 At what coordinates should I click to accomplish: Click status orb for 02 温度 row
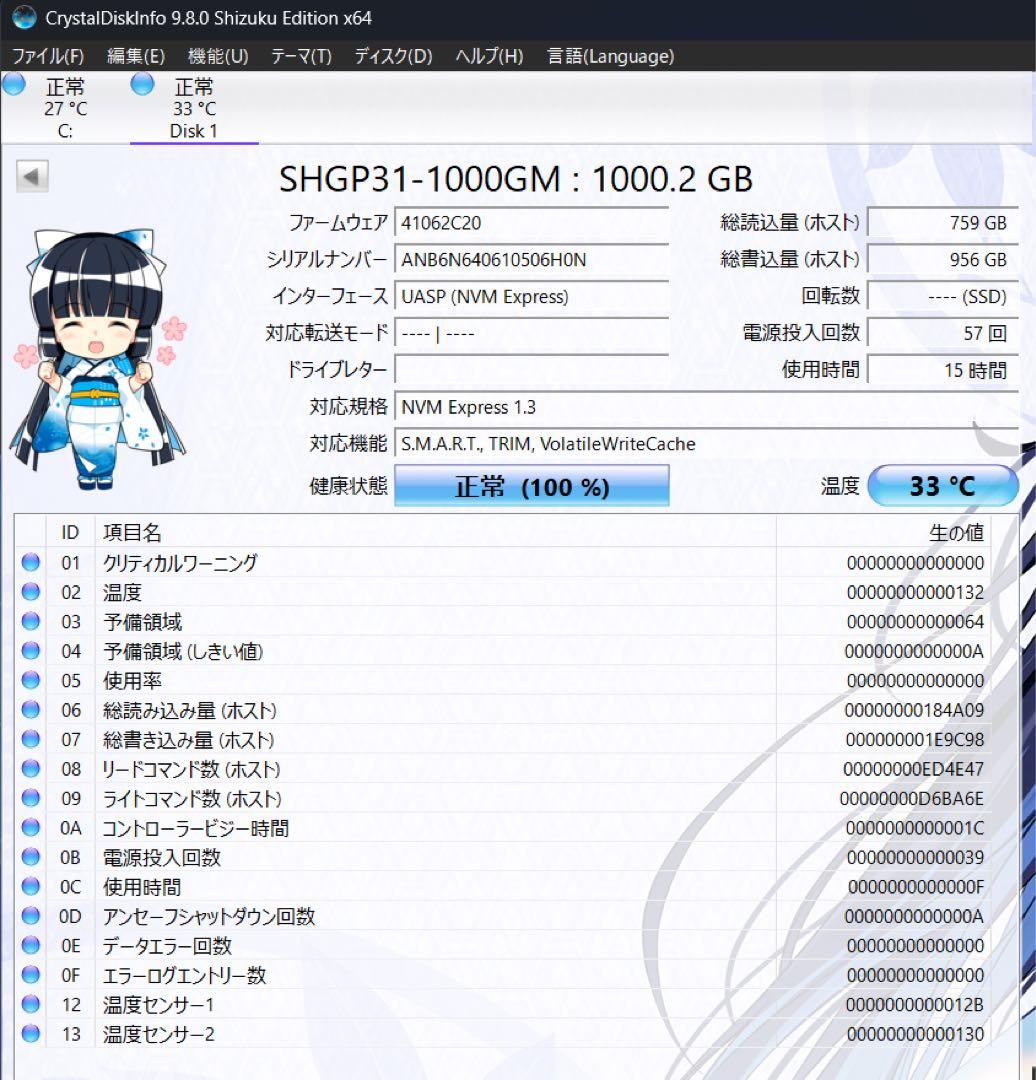click(x=30, y=592)
